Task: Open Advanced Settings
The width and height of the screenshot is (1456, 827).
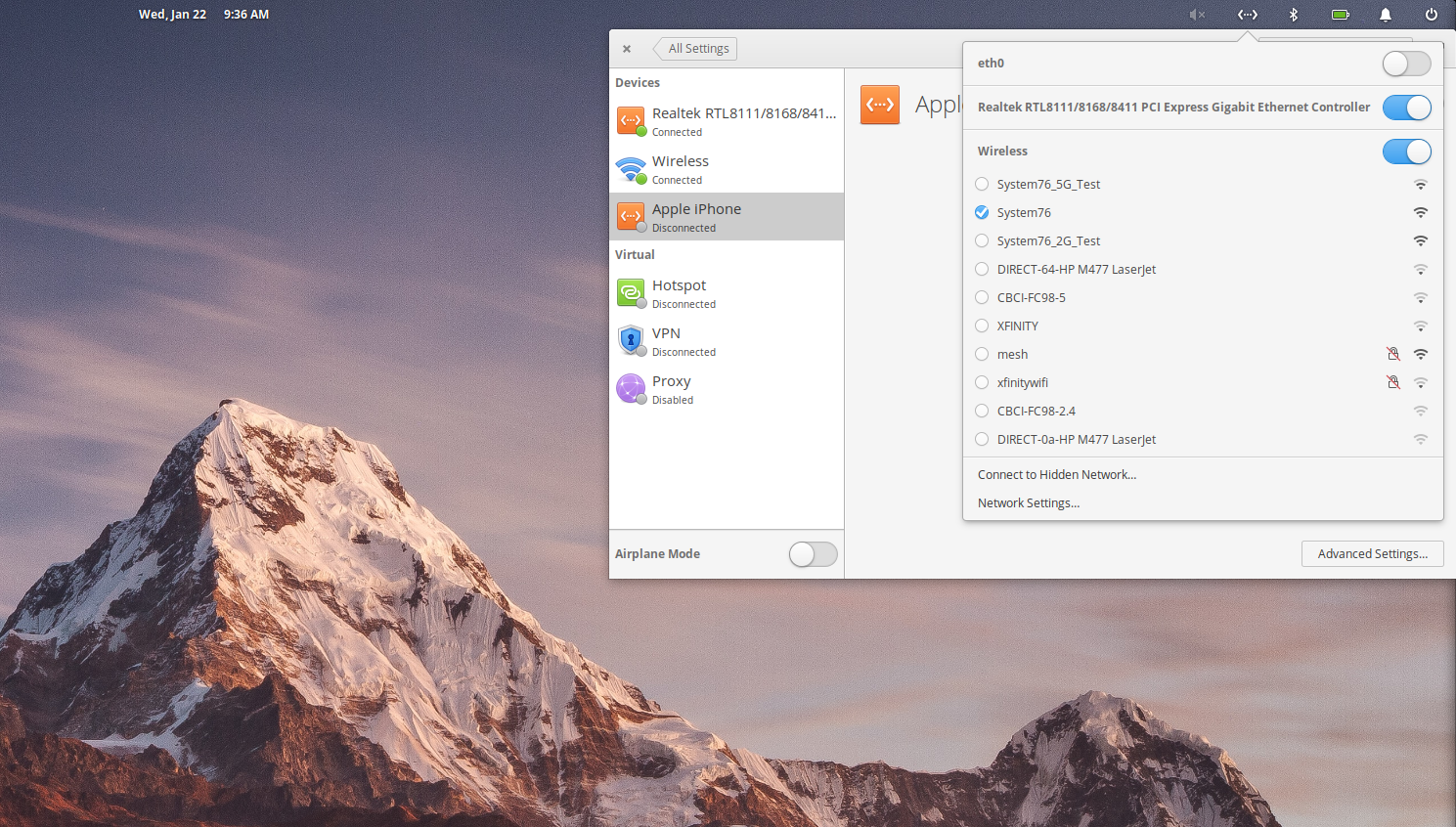Action: click(x=1372, y=553)
